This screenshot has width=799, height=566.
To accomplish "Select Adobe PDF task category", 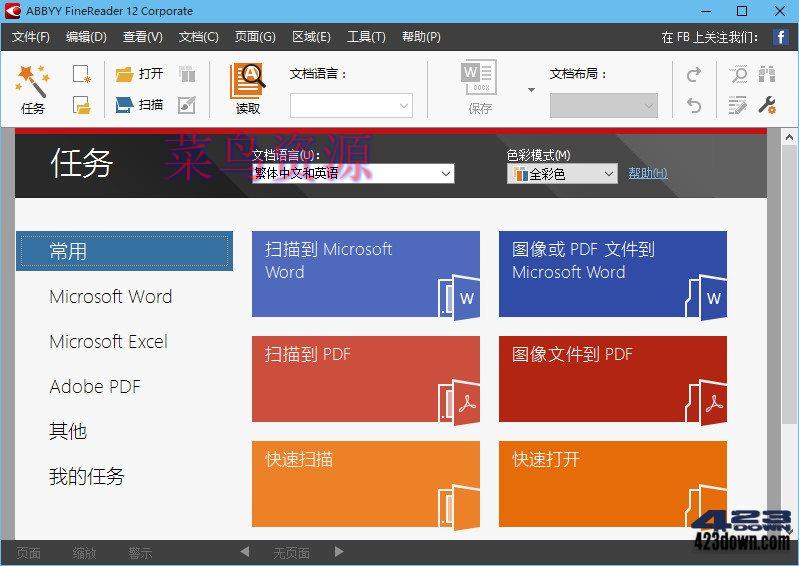I will tap(95, 387).
